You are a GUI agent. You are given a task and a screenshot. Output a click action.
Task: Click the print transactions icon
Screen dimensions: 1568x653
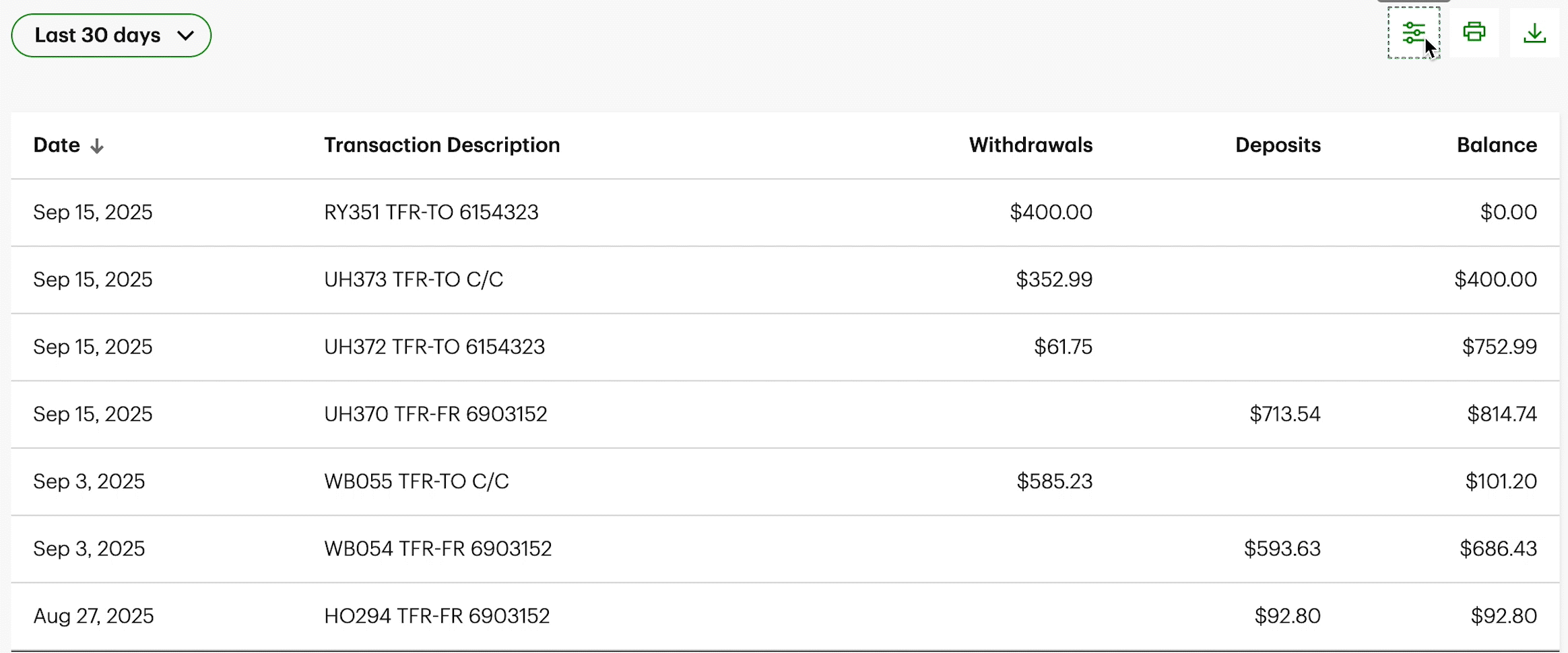(x=1474, y=33)
